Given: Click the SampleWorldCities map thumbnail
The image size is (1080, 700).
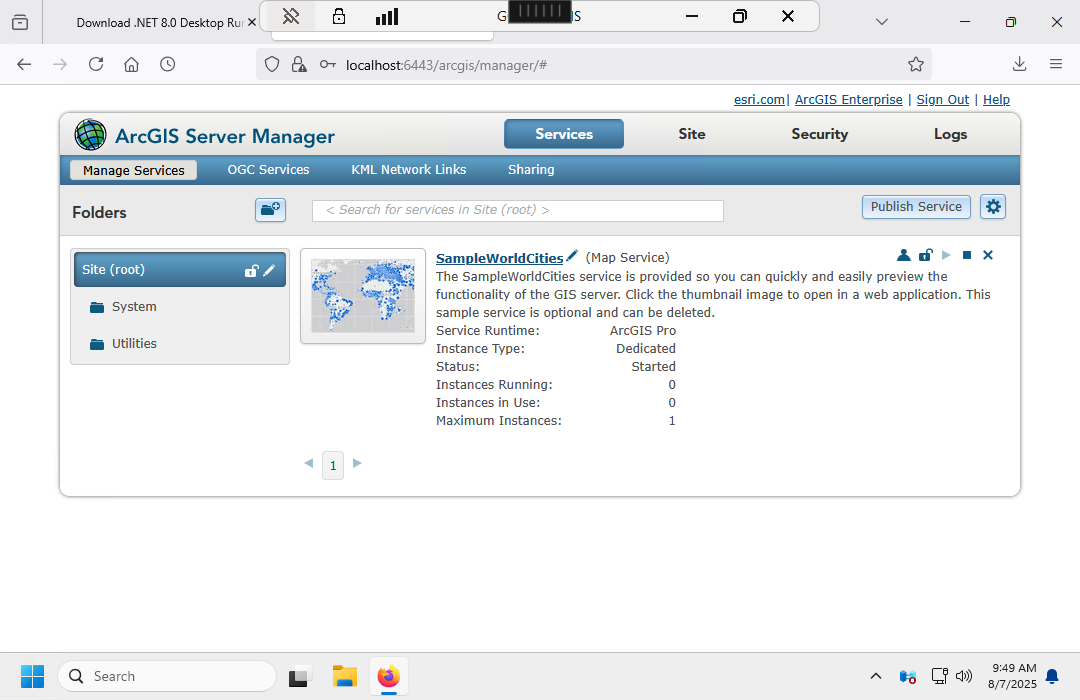Looking at the screenshot, I should (363, 295).
